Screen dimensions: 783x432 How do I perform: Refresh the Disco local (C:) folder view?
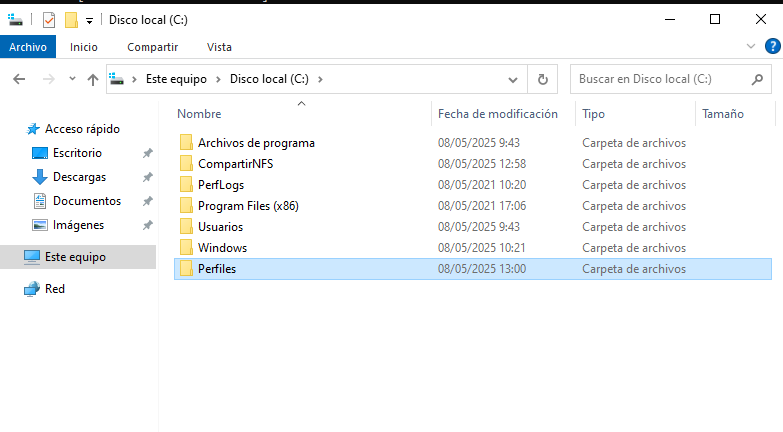coord(542,79)
